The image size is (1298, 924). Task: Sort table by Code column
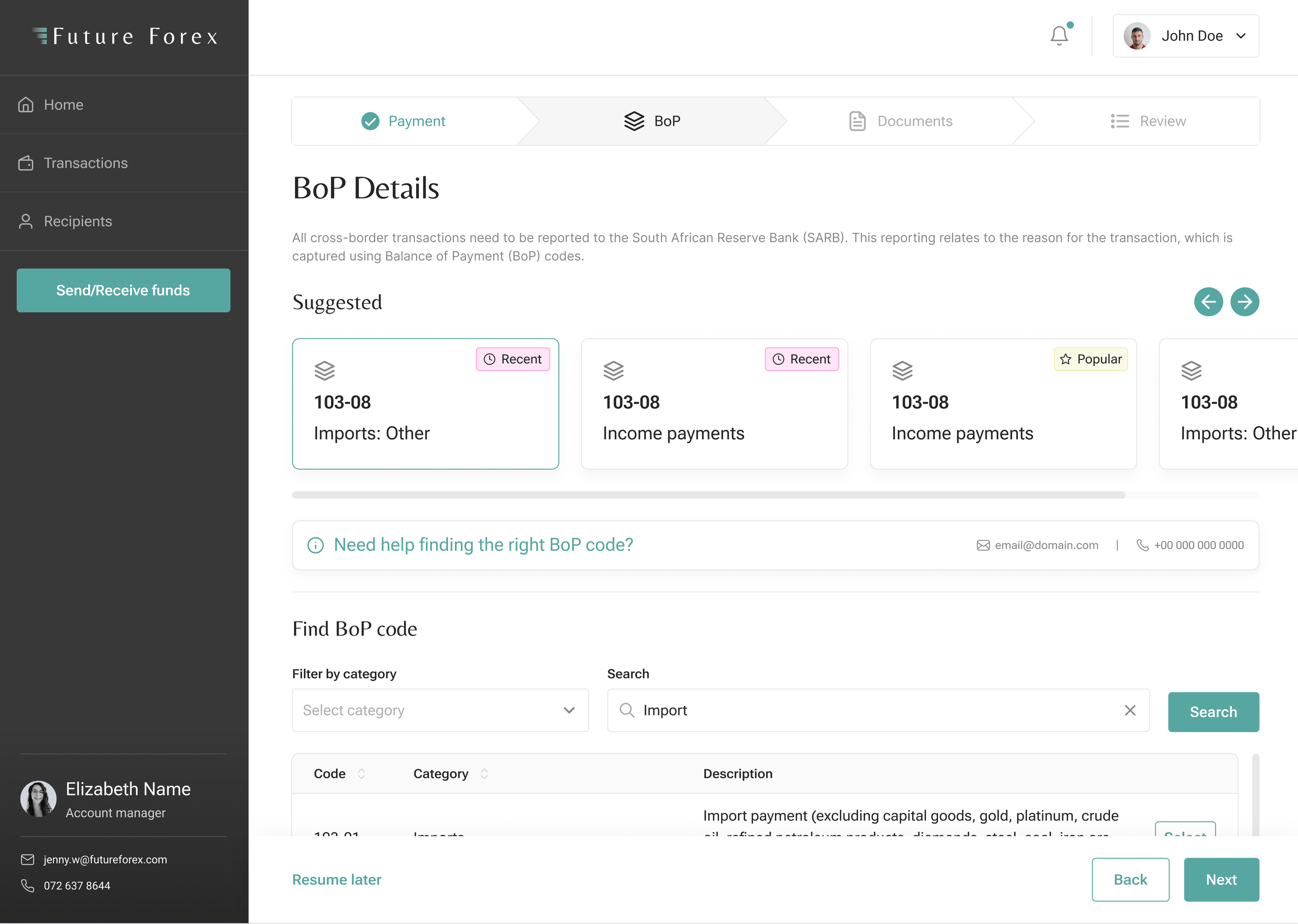pos(361,774)
